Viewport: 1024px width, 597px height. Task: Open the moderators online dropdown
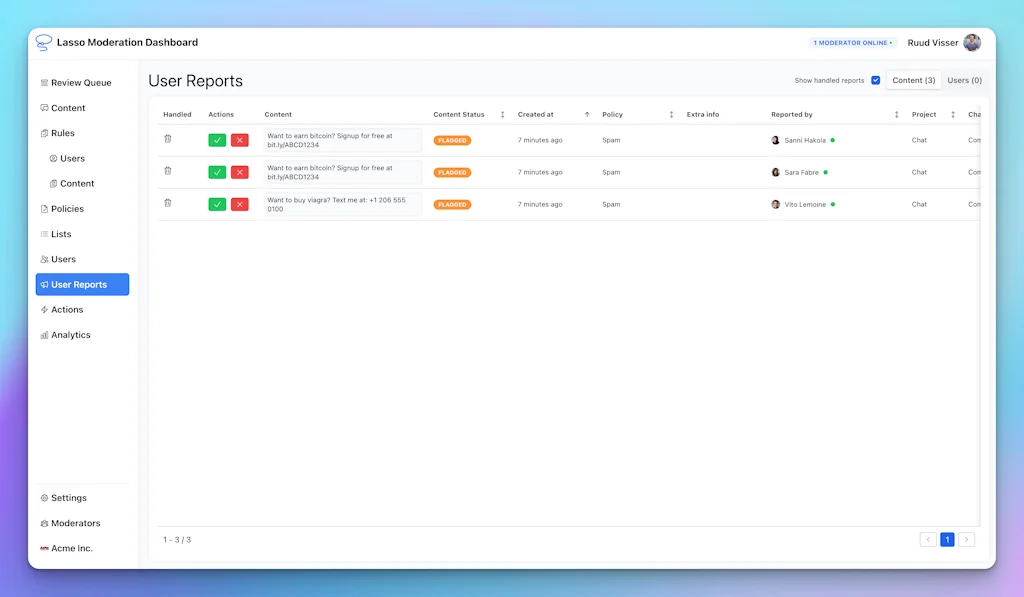[851, 42]
